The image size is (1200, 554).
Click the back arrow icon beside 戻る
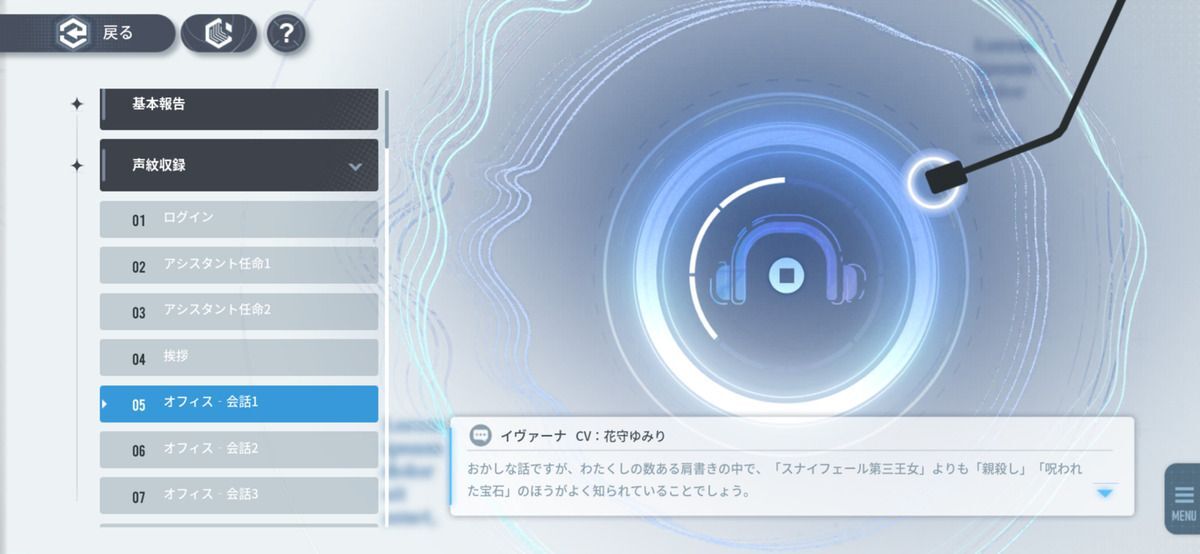pos(72,34)
